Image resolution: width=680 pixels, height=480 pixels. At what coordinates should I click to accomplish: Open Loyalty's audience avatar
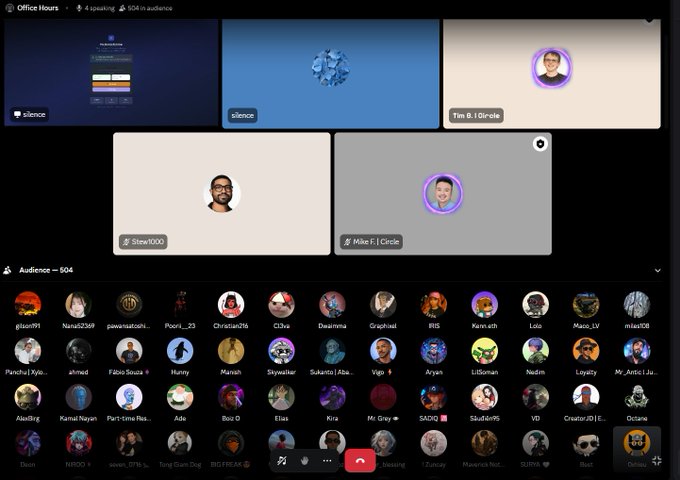point(586,351)
